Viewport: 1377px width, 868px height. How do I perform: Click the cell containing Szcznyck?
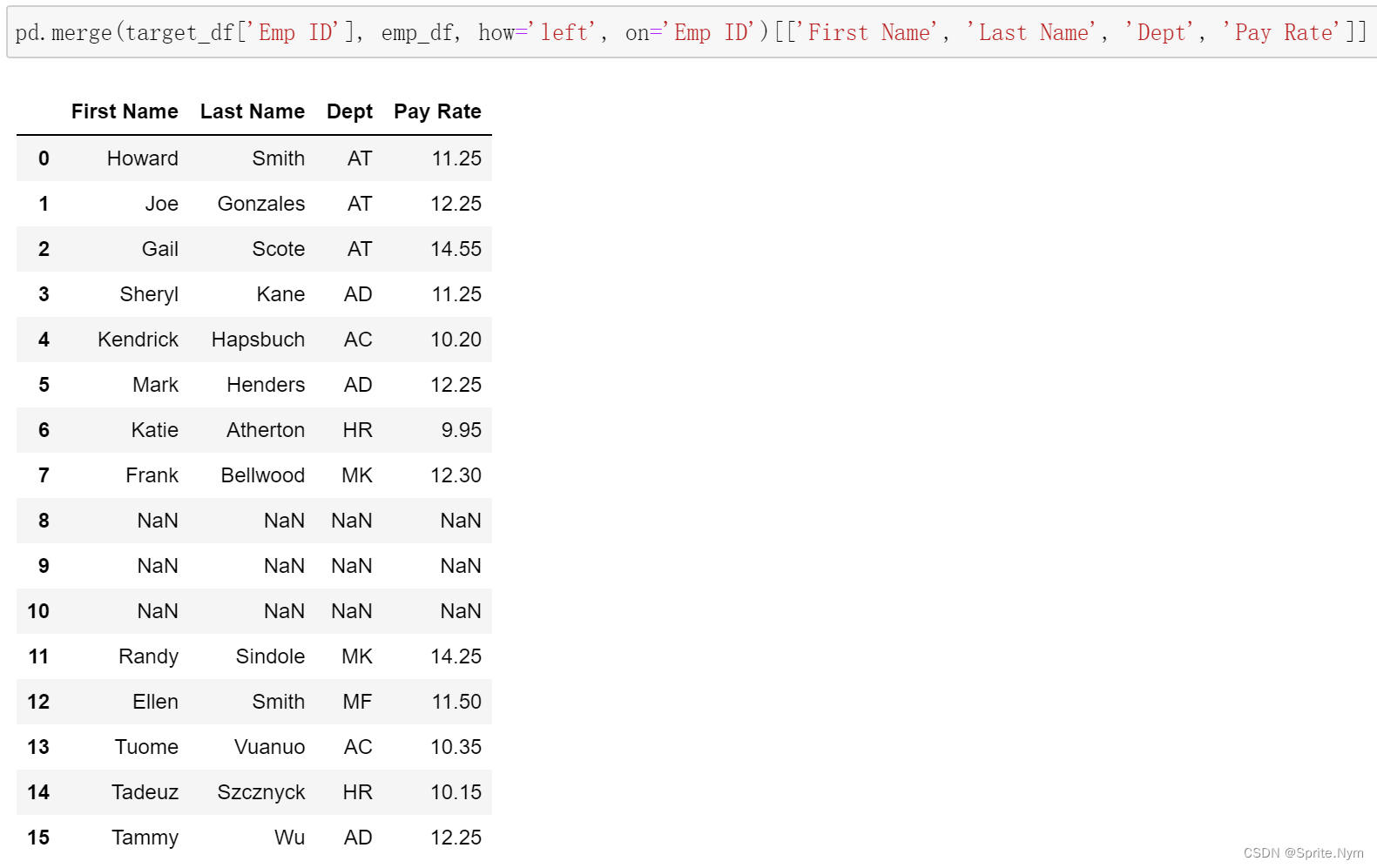click(x=261, y=792)
